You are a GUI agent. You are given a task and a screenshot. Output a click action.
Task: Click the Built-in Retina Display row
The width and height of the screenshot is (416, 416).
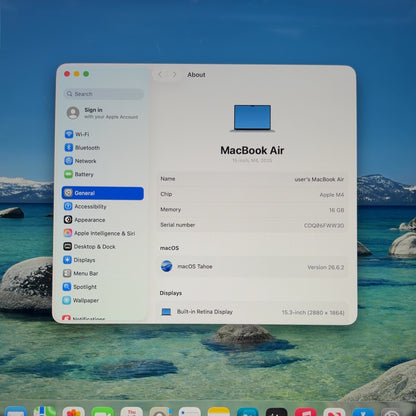pos(252,312)
